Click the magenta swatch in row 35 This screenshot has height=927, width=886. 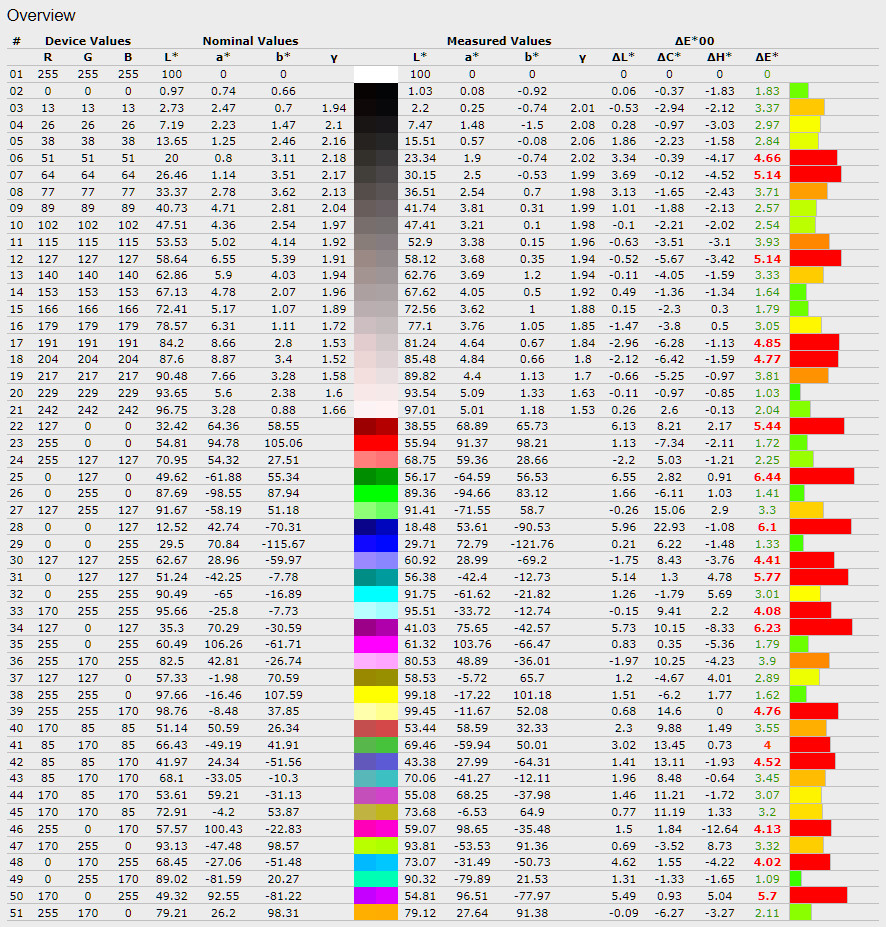[x=375, y=644]
